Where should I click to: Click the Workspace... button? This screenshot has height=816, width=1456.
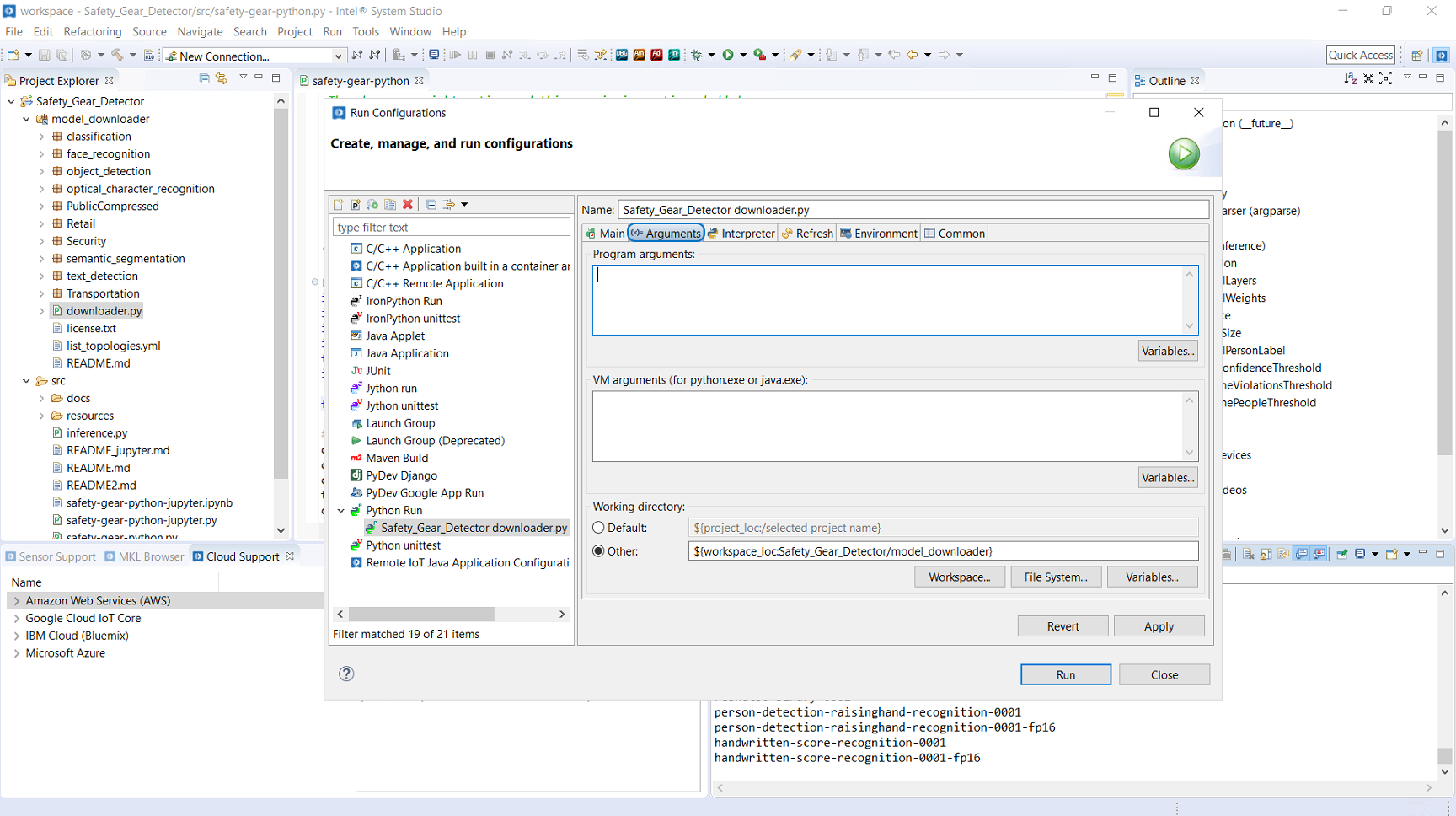point(959,577)
